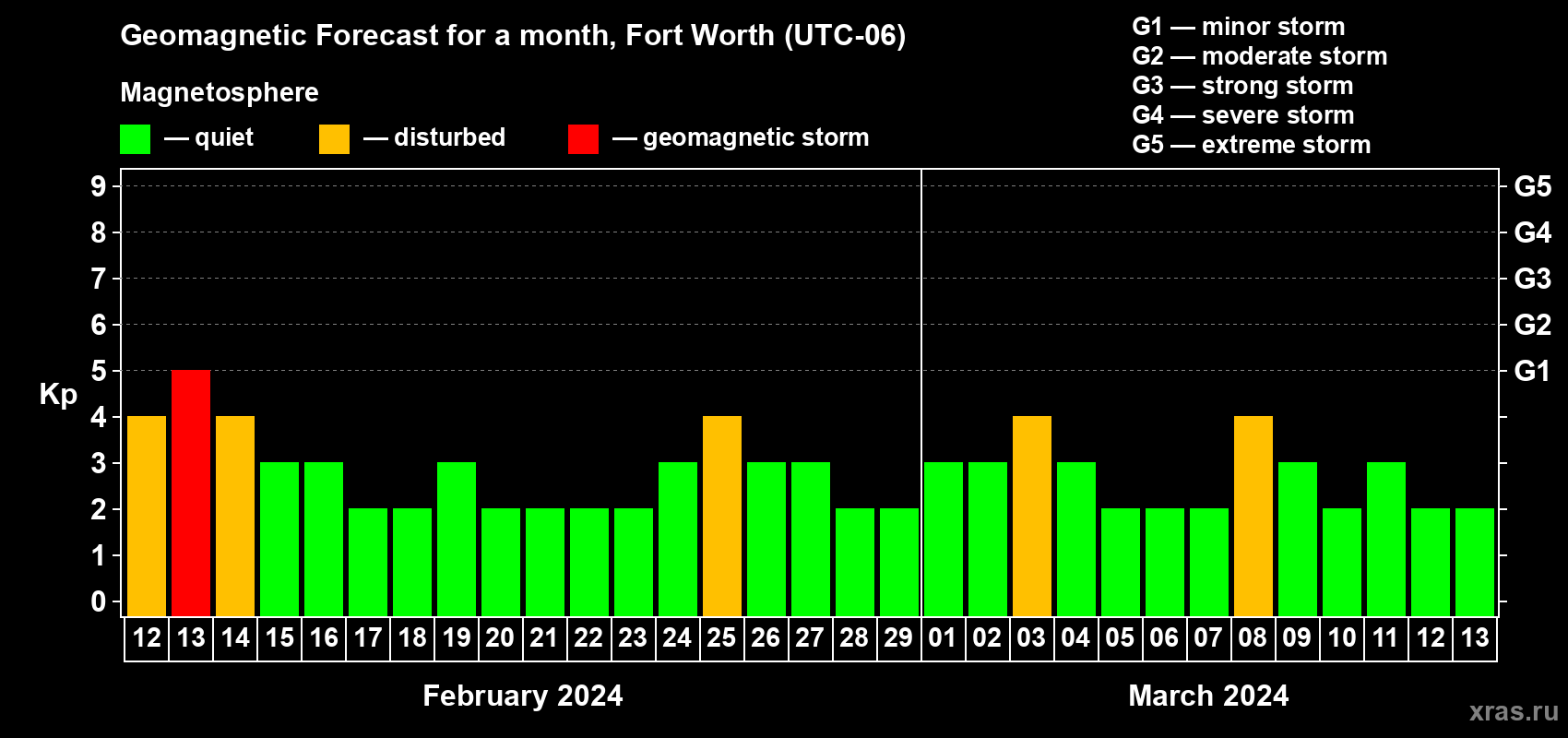Click the red geomagnetic storm legend swatch
Viewport: 1568px width, 738px height.
point(583,139)
